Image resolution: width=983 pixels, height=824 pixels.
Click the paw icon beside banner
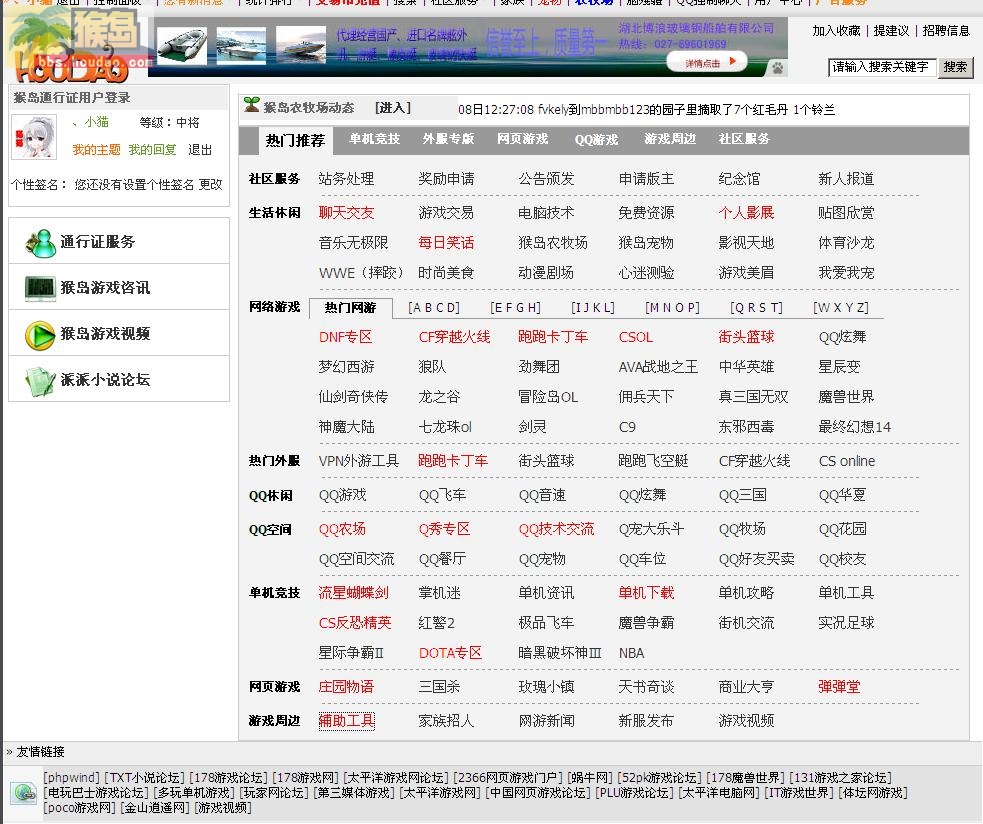coord(777,68)
